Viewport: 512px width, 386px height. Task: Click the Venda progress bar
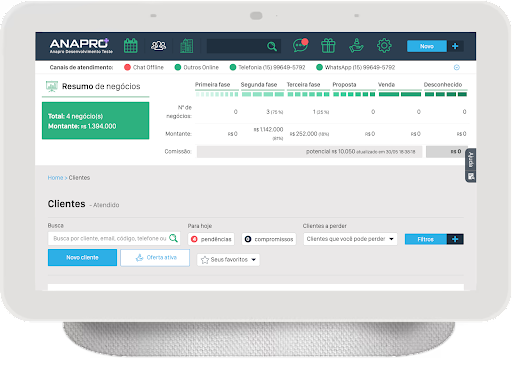click(400, 94)
